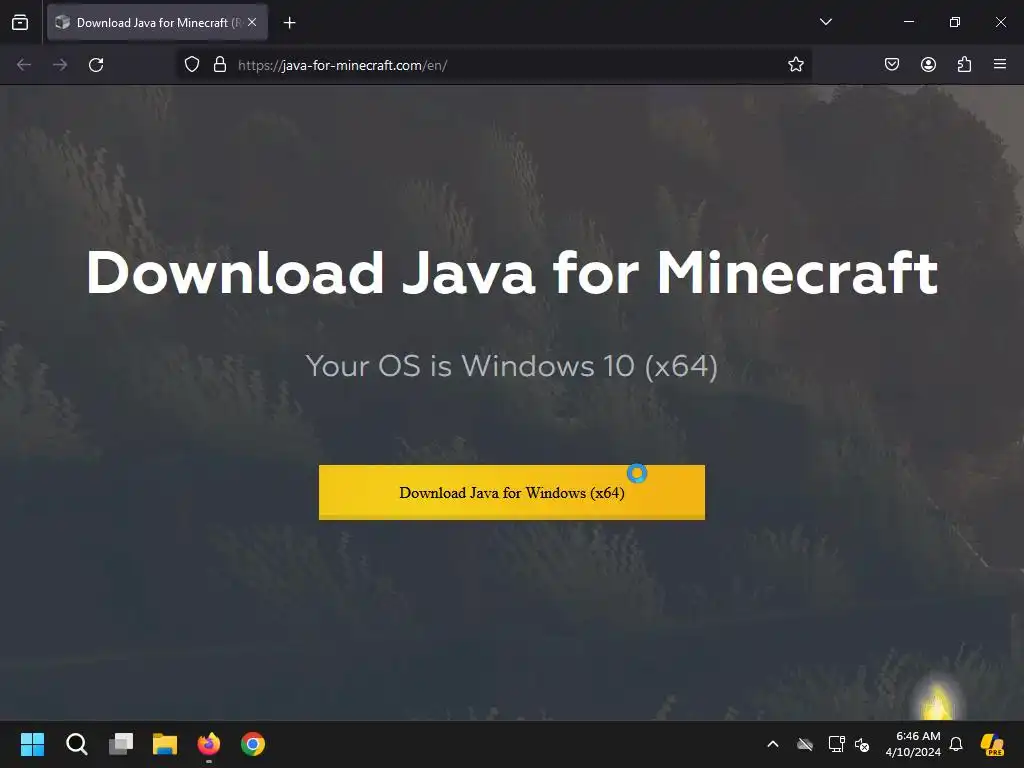Minimize the Firefox window
Image resolution: width=1024 pixels, height=768 pixels.
[908, 22]
